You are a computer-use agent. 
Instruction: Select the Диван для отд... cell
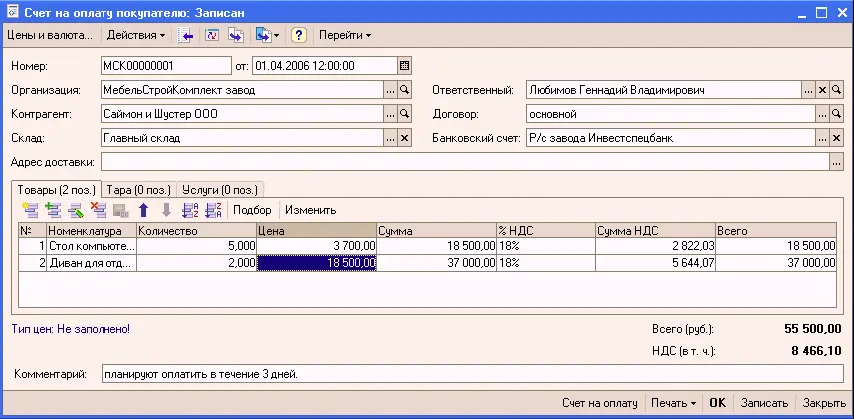[92, 263]
